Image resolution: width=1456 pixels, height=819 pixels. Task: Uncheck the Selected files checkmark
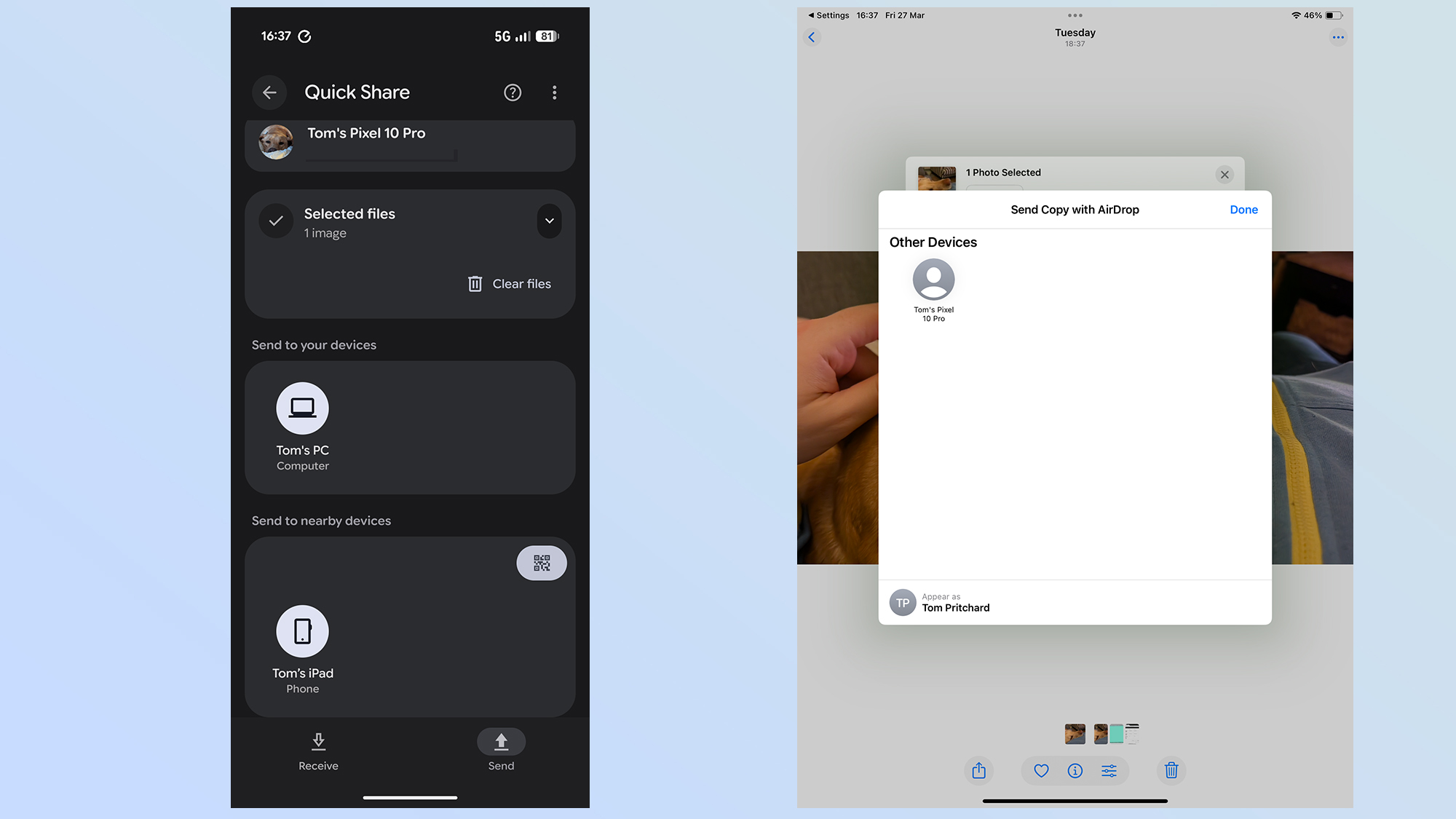[x=276, y=221]
